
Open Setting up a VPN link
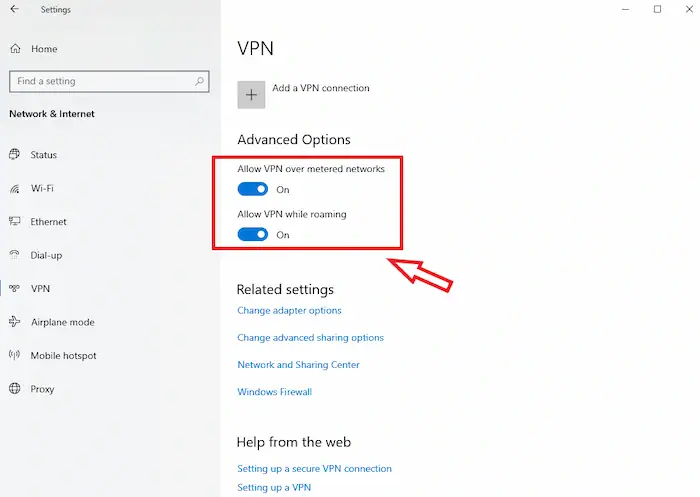coord(274,487)
